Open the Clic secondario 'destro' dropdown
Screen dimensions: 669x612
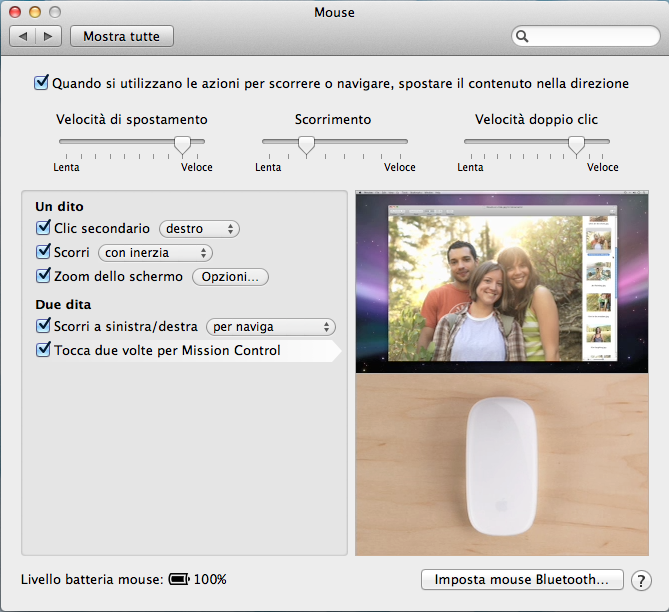click(x=199, y=229)
